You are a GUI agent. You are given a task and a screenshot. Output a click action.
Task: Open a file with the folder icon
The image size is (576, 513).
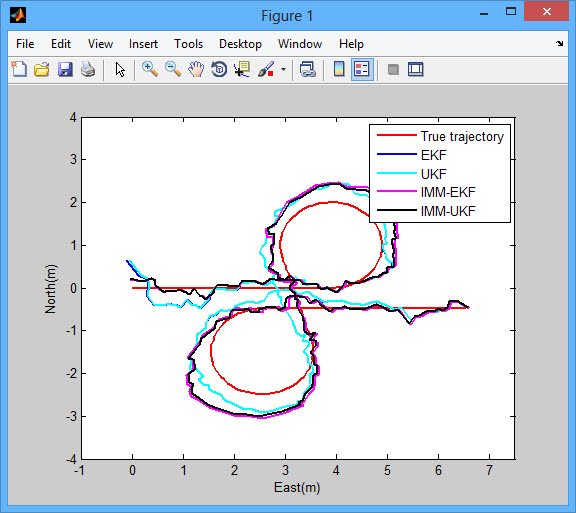tap(42, 69)
